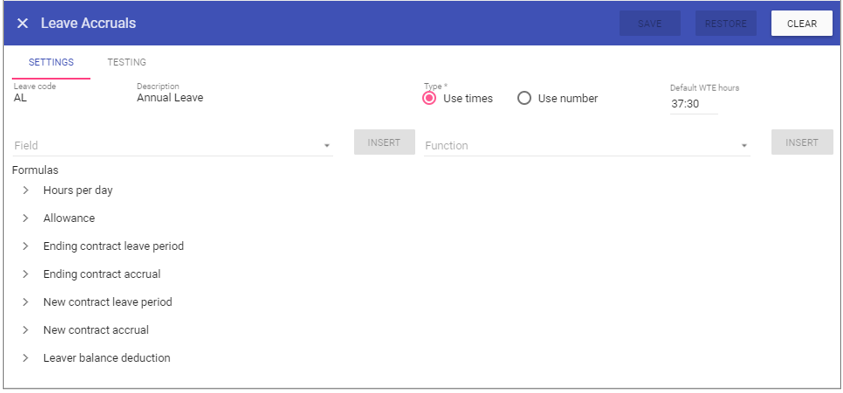Expand New contract accrual chevron

coord(25,330)
